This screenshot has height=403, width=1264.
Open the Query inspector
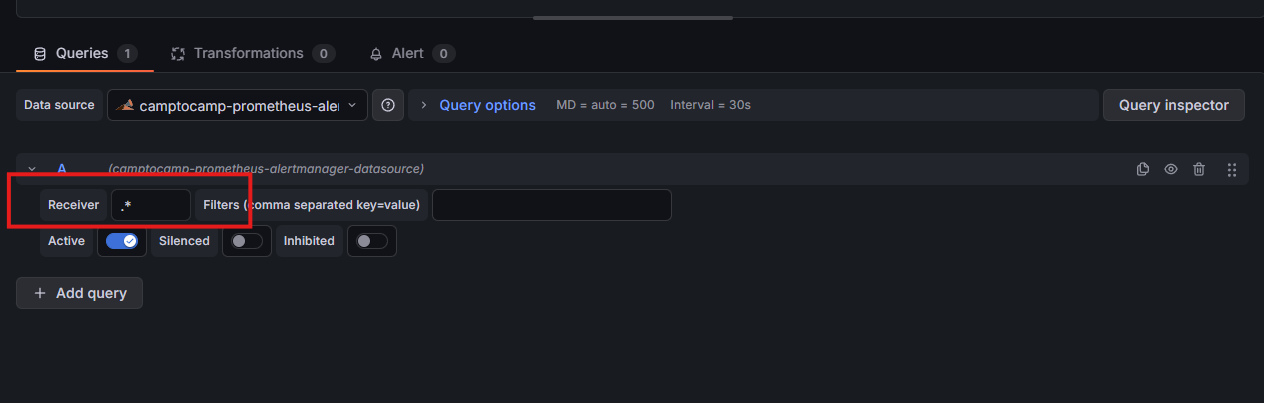1173,105
